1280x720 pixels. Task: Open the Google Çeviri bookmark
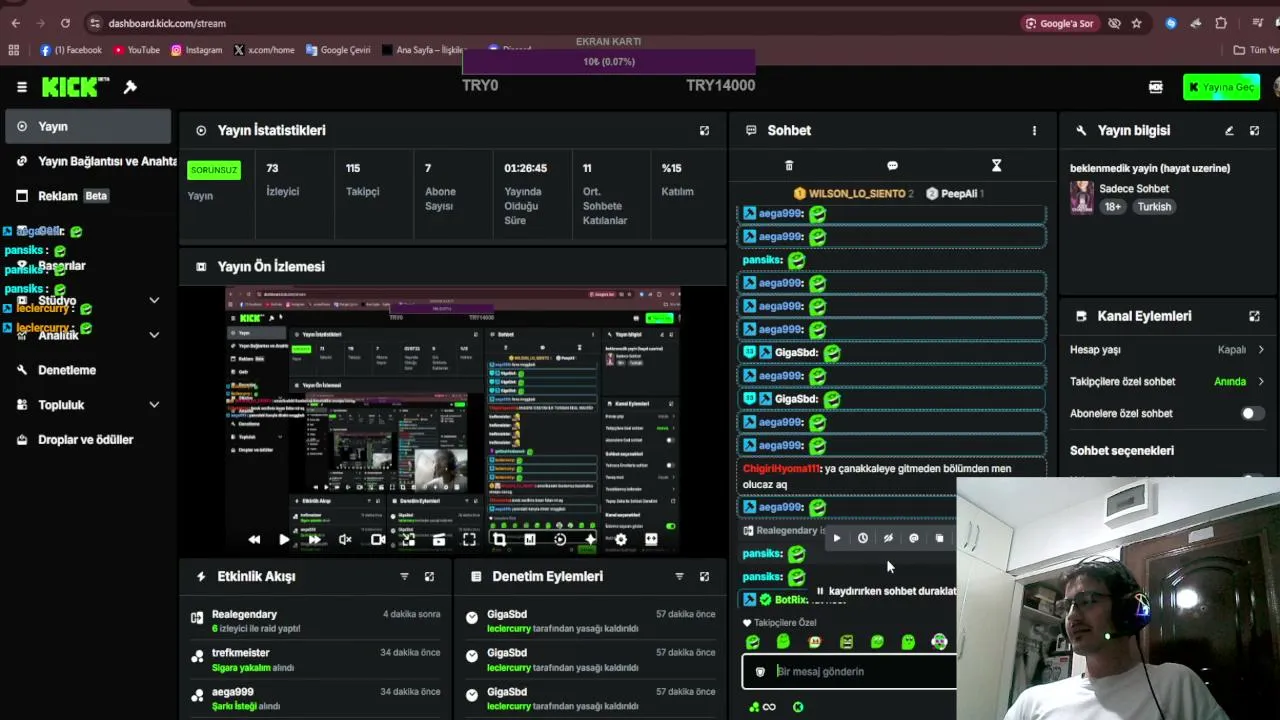[338, 50]
